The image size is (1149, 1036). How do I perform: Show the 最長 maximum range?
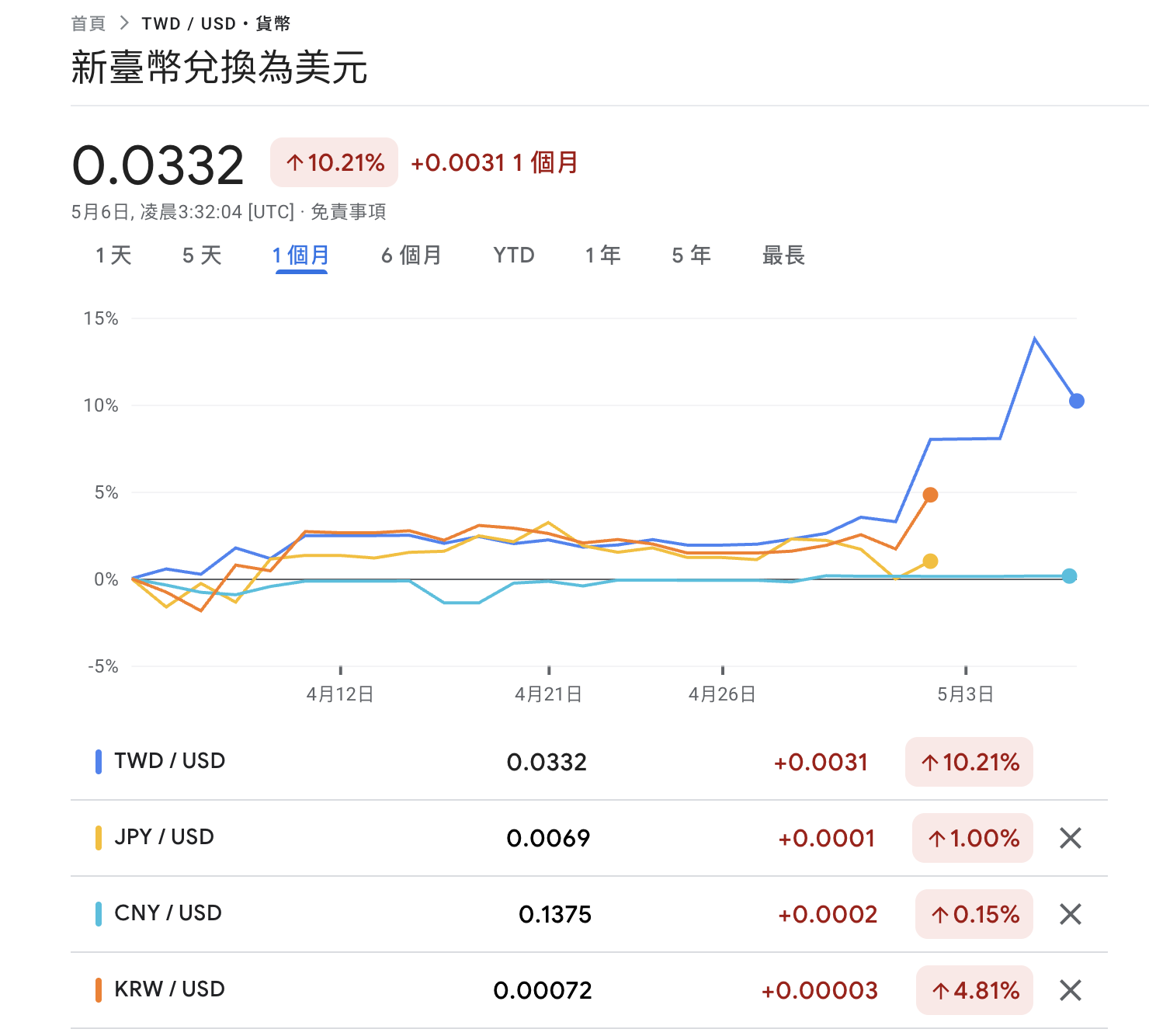(783, 255)
